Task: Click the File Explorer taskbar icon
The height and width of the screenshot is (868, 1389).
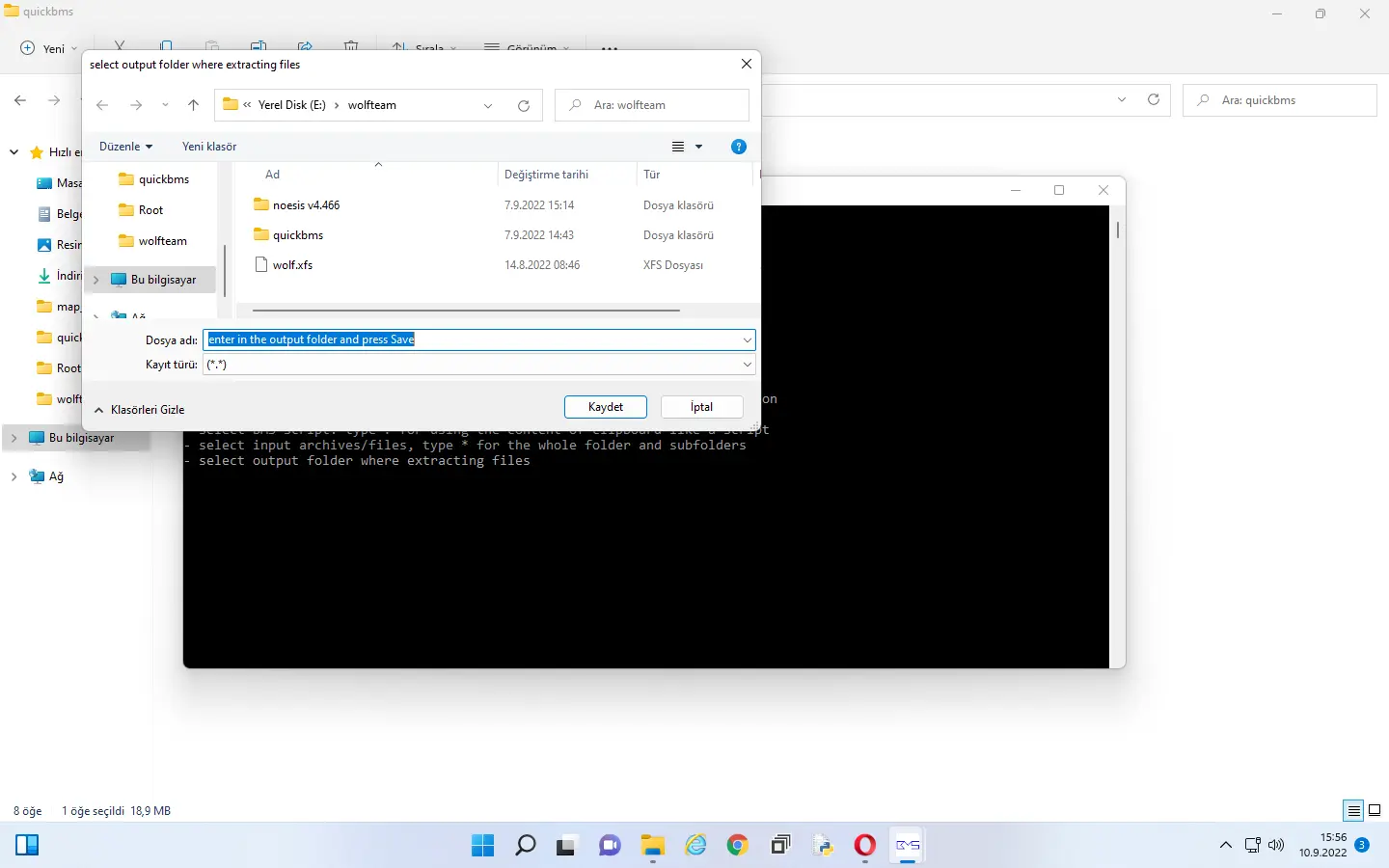Action: pyautogui.click(x=653, y=846)
